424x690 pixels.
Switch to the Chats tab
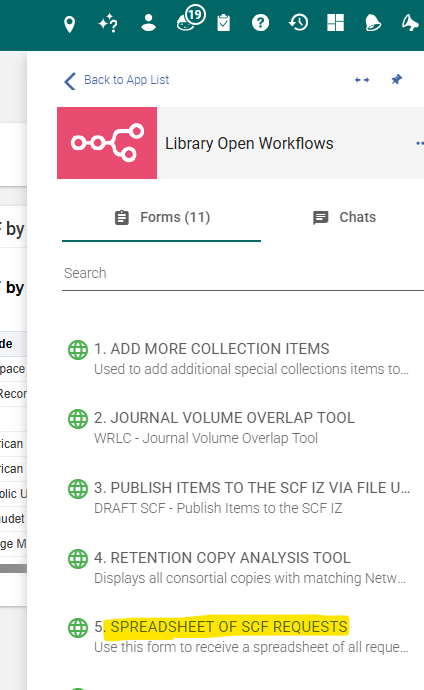tap(344, 218)
